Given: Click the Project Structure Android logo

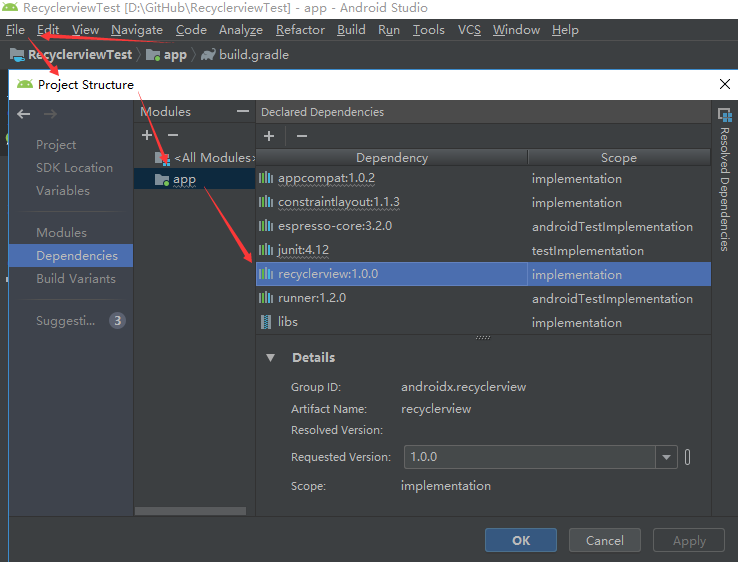Looking at the screenshot, I should tap(25, 84).
